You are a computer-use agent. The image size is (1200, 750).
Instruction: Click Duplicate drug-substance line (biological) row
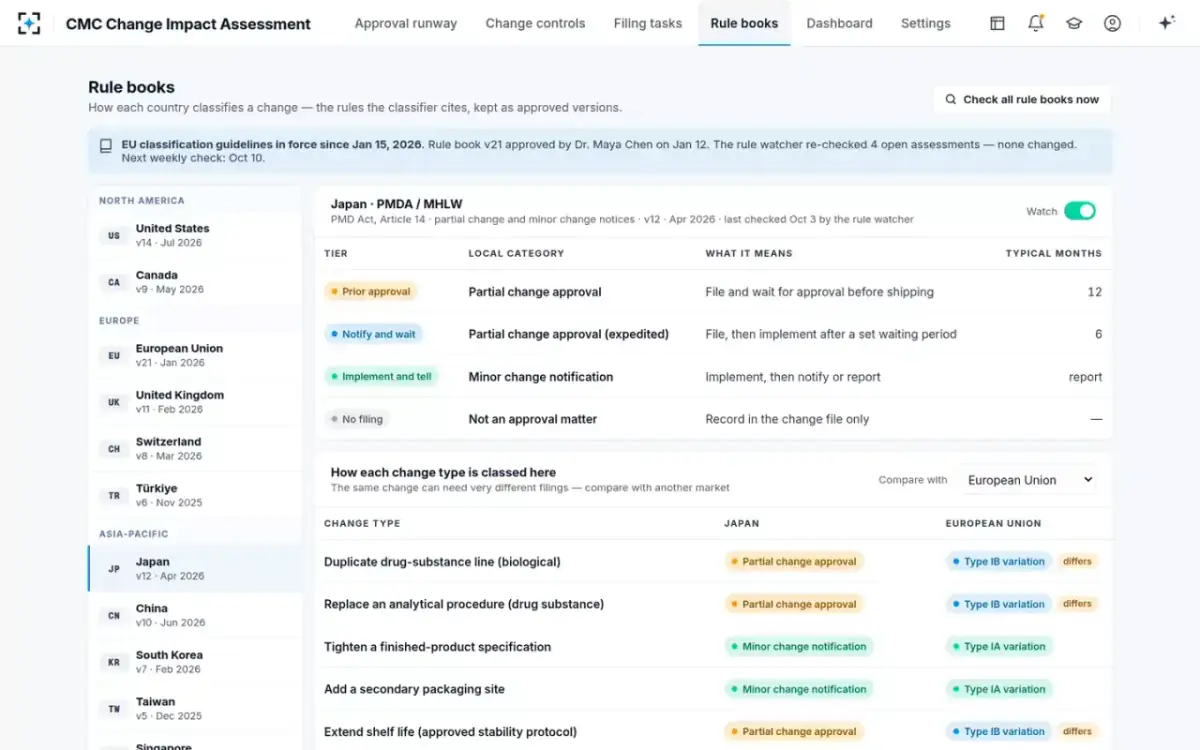click(714, 562)
